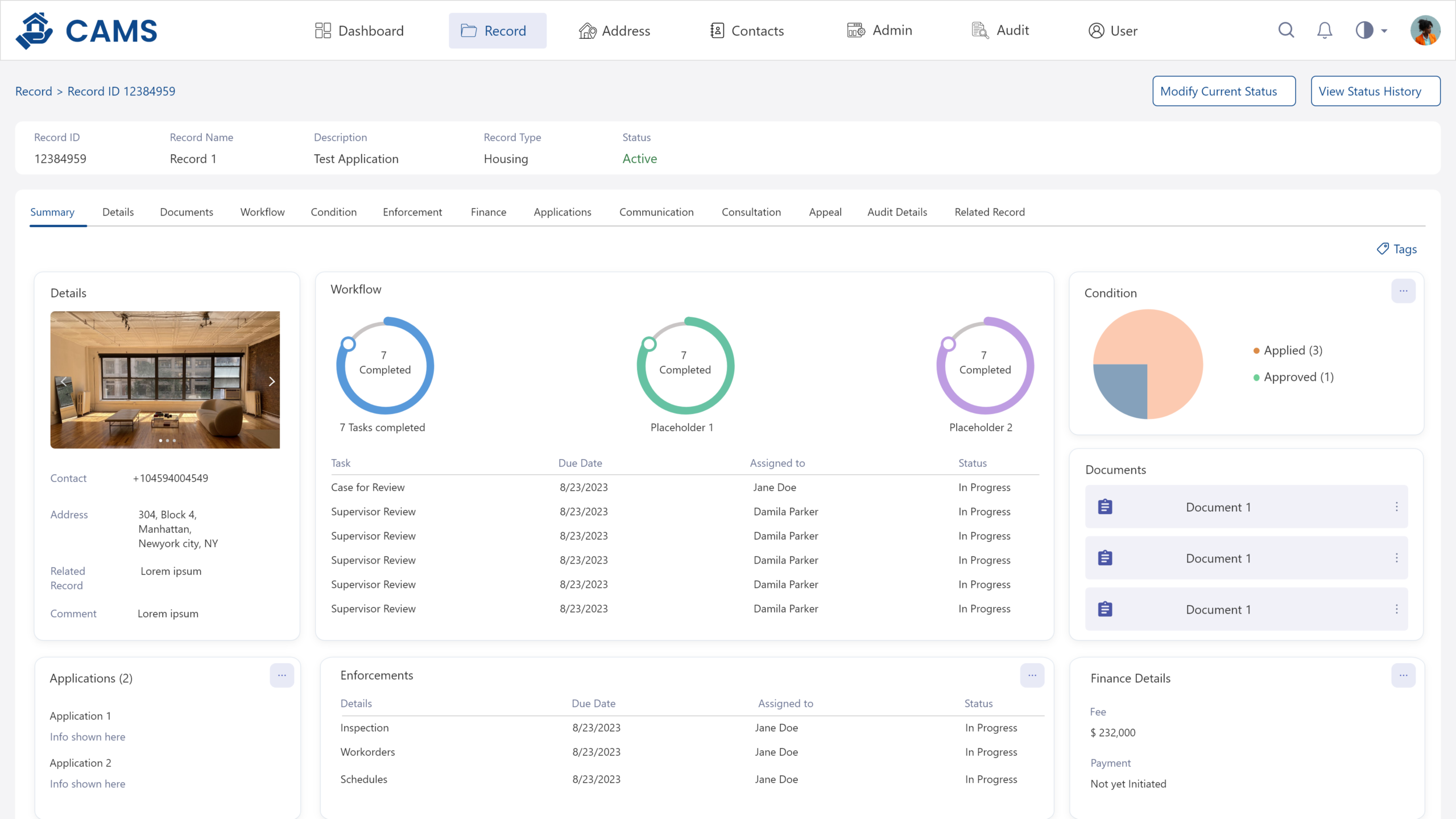Show the next photo with the right chevron
1456x819 pixels.
coord(271,381)
